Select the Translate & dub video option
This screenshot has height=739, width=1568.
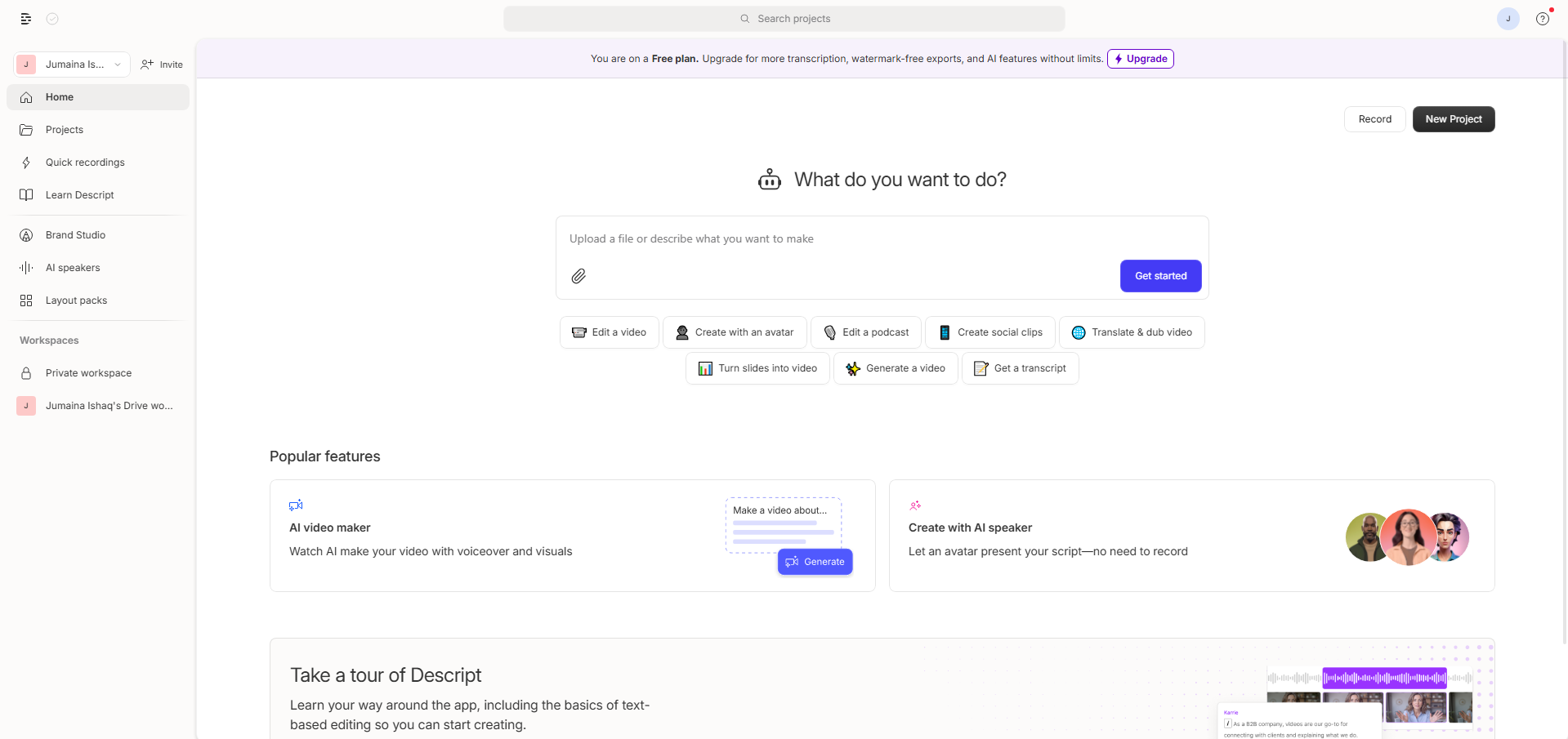tap(1131, 332)
